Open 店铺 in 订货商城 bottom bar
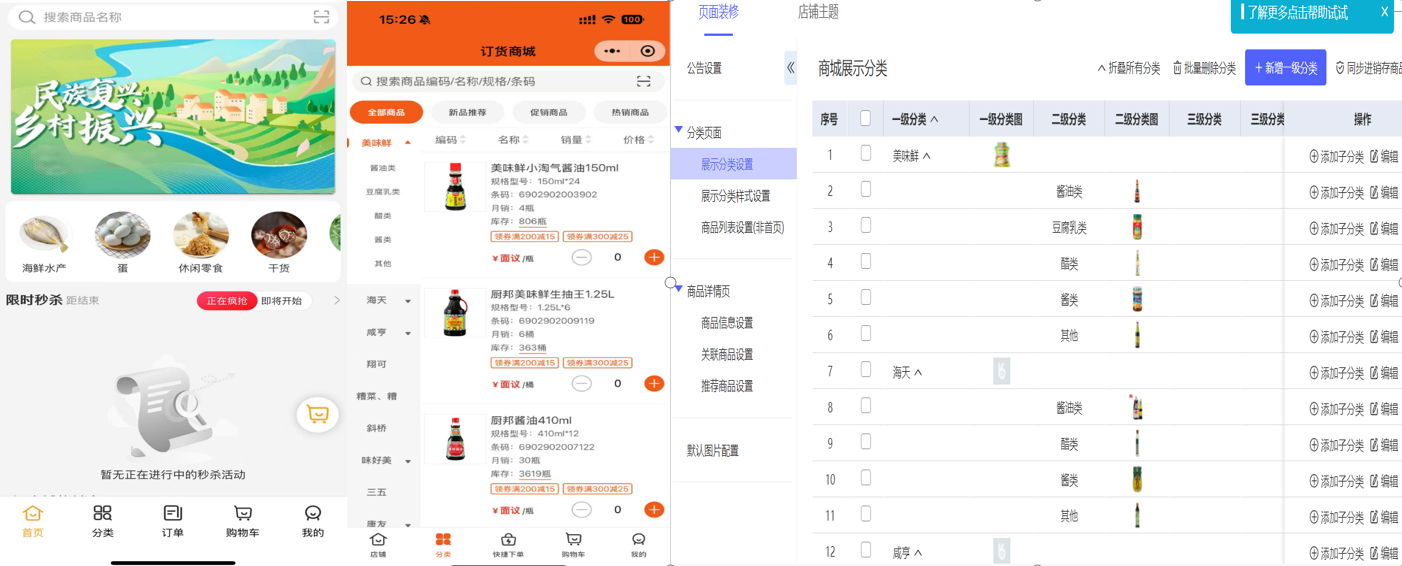The height and width of the screenshot is (566, 1402). click(x=378, y=545)
